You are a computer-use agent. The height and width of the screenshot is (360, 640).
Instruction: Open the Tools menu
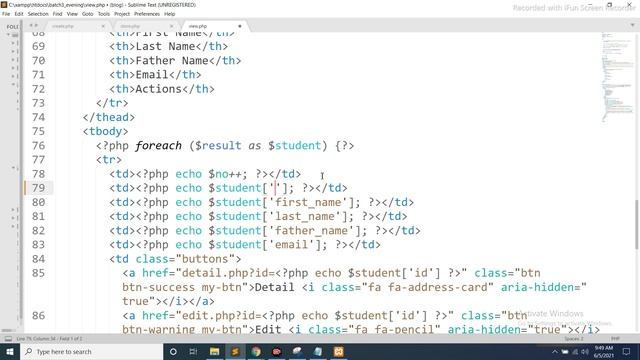click(104, 14)
